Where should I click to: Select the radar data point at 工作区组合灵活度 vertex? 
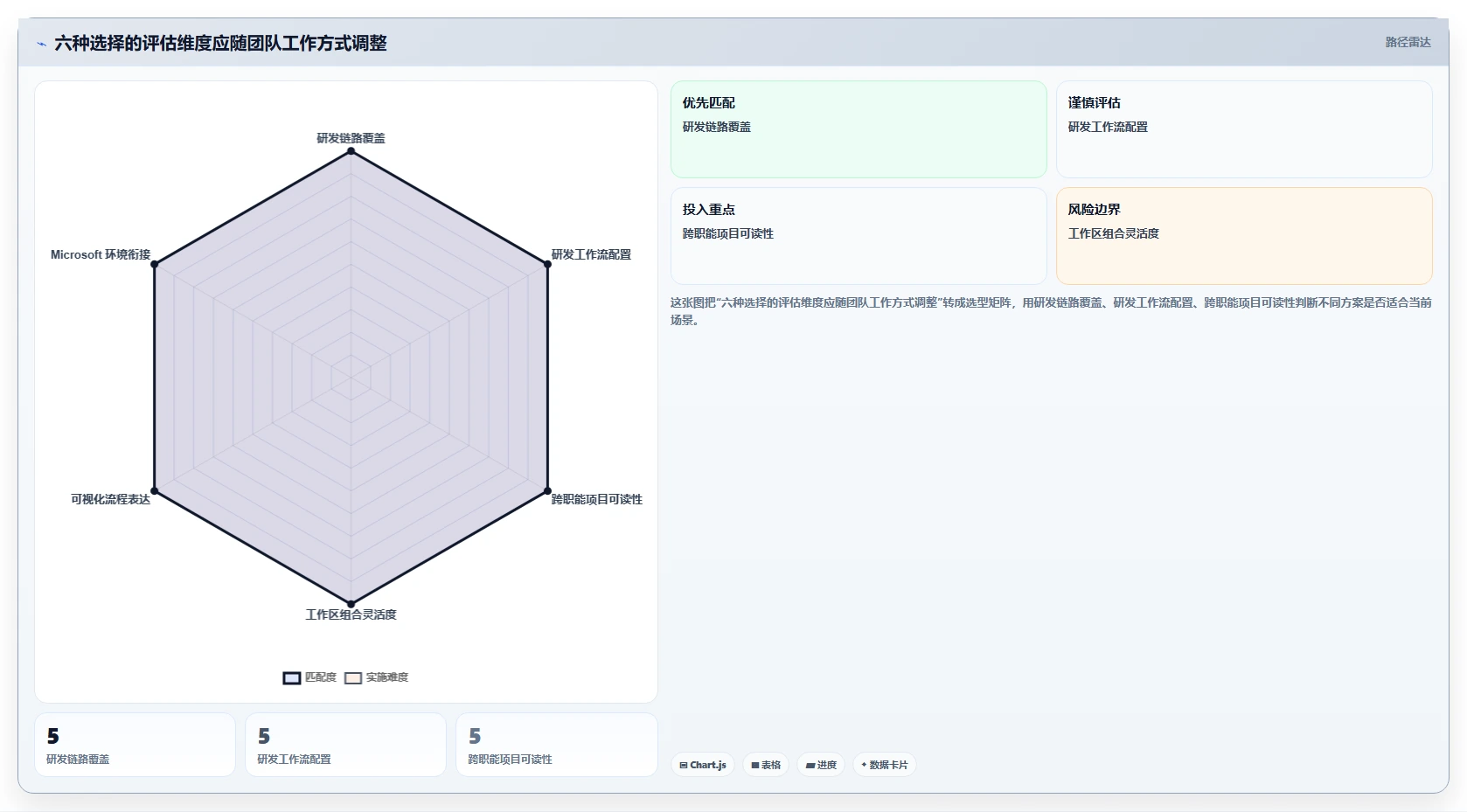351,603
